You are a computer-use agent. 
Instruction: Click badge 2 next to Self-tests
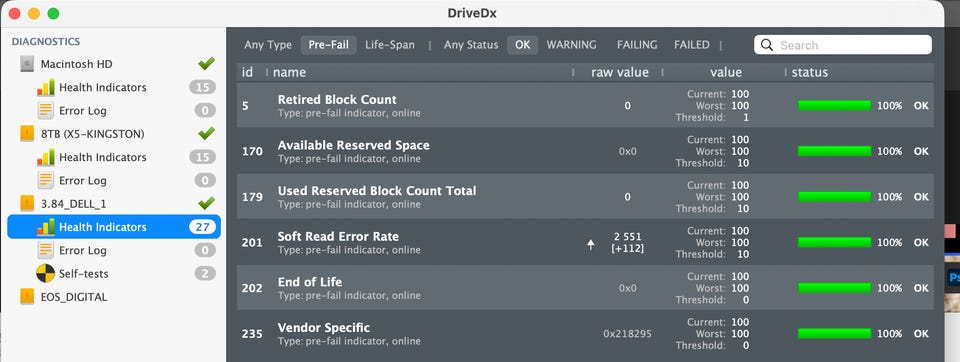pyautogui.click(x=205, y=273)
